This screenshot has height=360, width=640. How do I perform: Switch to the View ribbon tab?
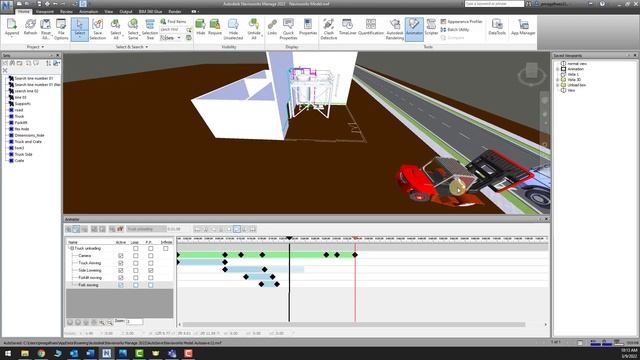point(109,11)
